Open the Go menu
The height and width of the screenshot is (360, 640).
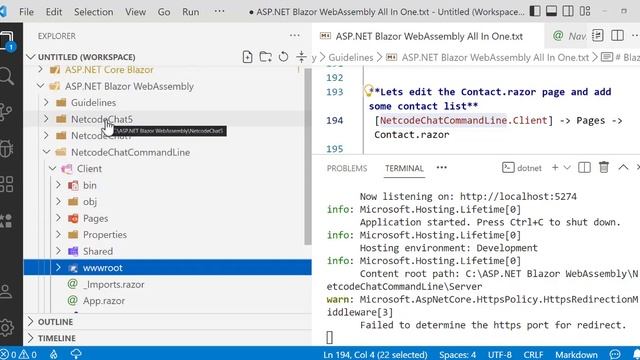pos(164,12)
